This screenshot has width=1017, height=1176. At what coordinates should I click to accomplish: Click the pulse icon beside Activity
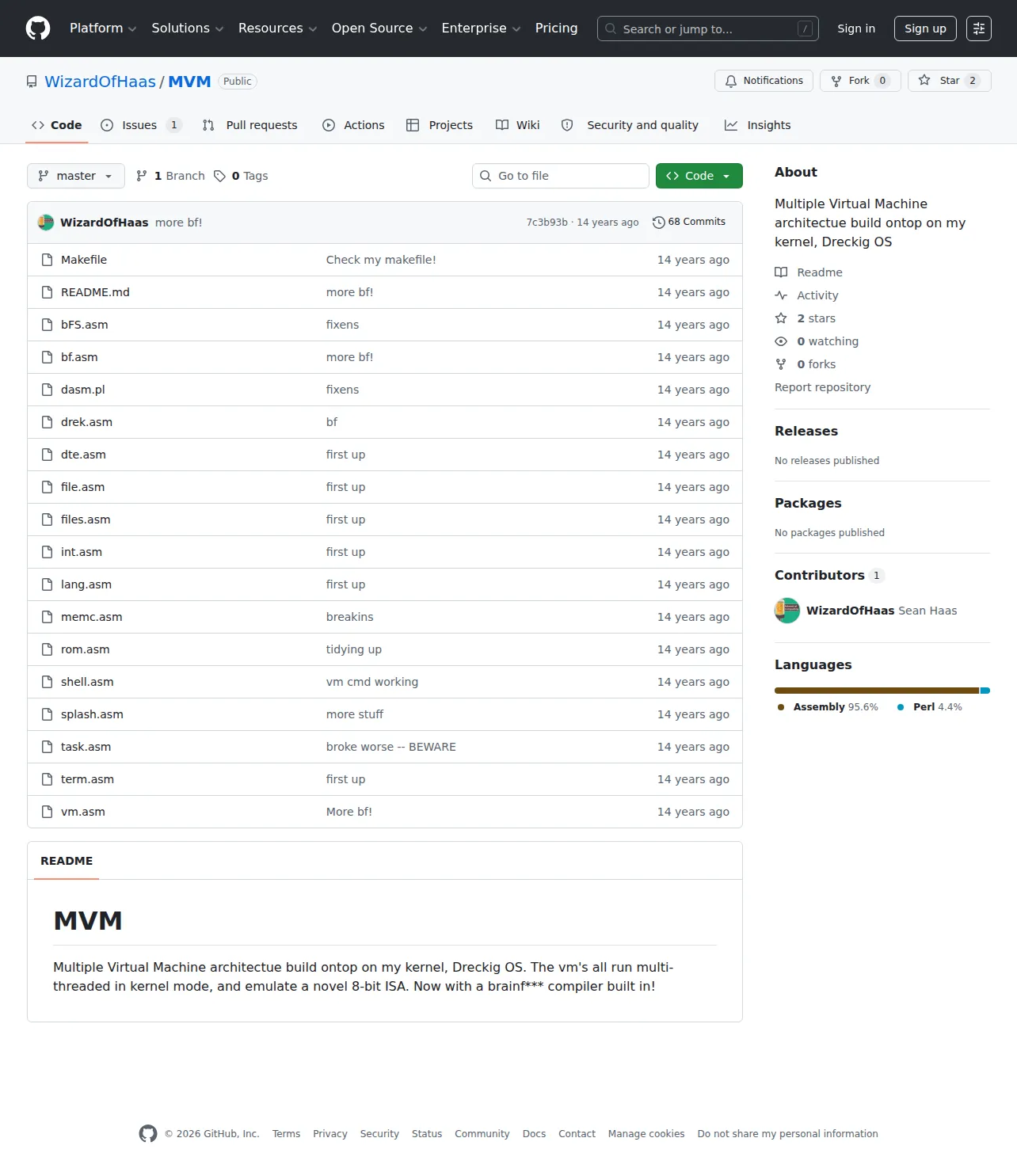click(x=781, y=295)
